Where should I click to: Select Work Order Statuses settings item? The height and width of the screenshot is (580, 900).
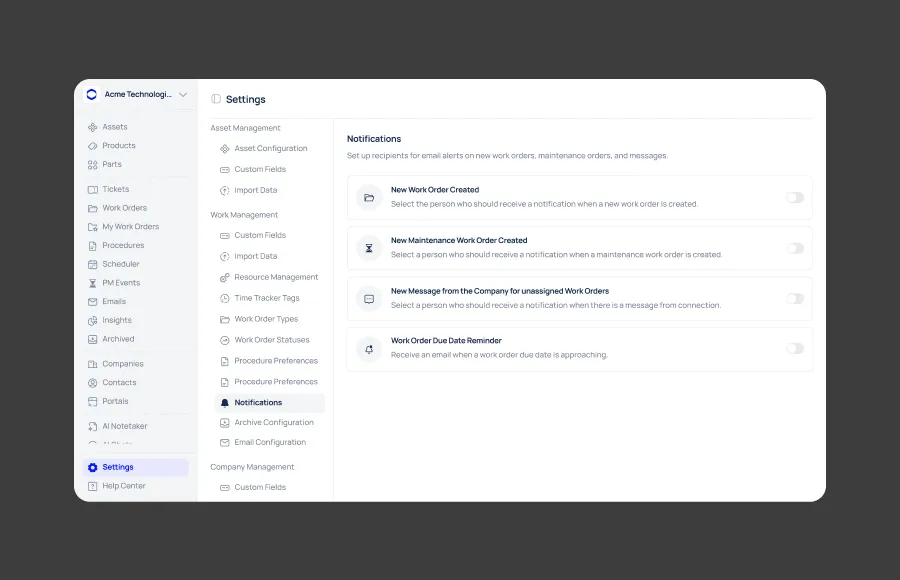click(x=269, y=340)
